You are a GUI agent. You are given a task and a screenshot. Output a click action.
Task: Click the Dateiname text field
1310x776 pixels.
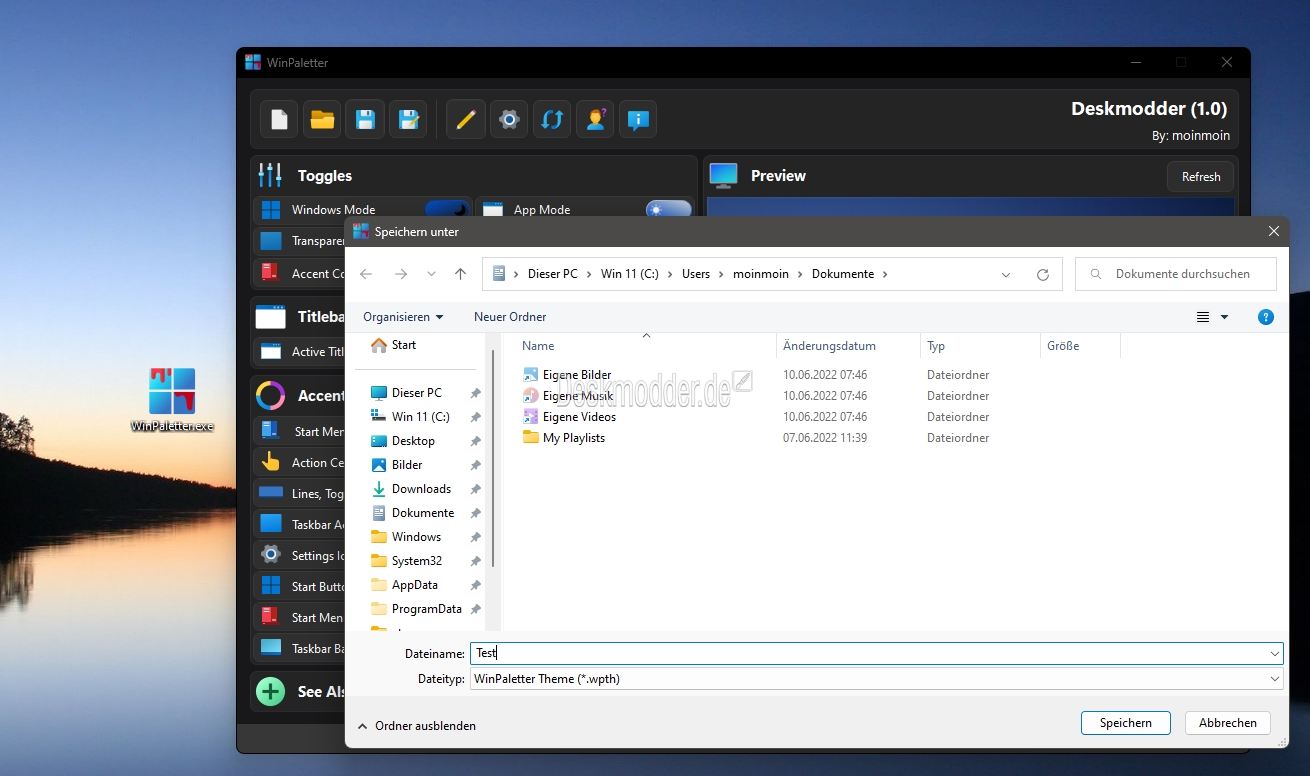pyautogui.click(x=869, y=653)
